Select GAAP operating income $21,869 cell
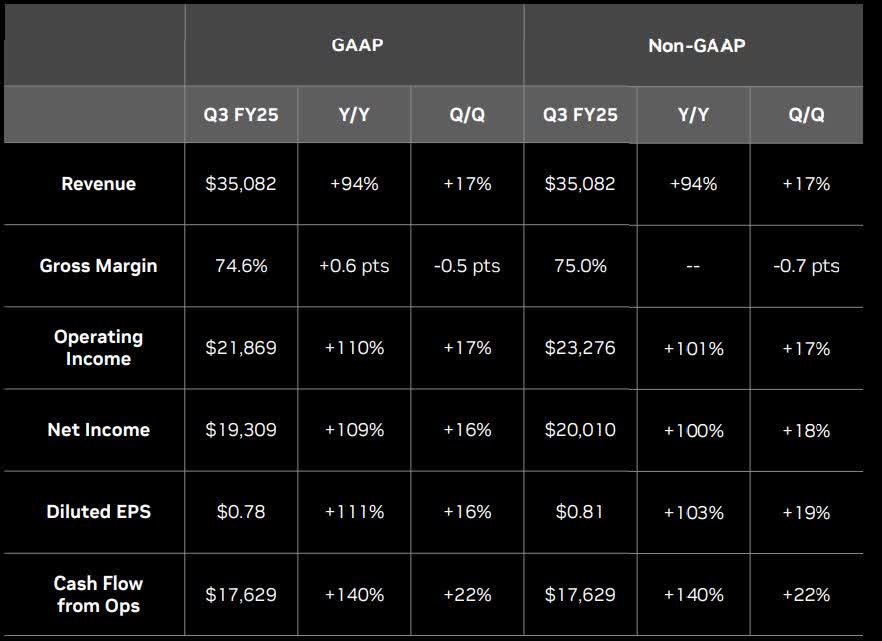 241,348
